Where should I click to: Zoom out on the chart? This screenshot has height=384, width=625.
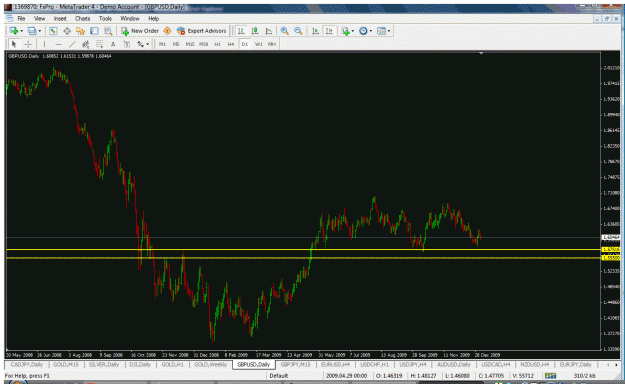pyautogui.click(x=298, y=31)
